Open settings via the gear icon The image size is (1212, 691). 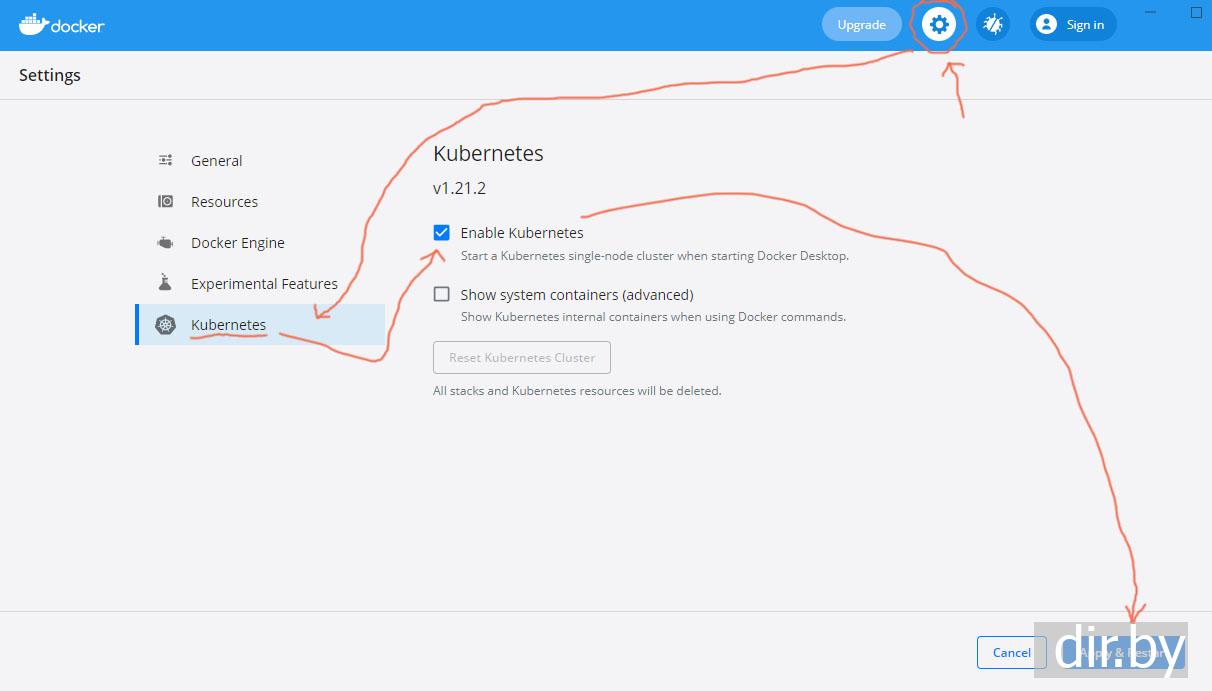[x=939, y=25]
